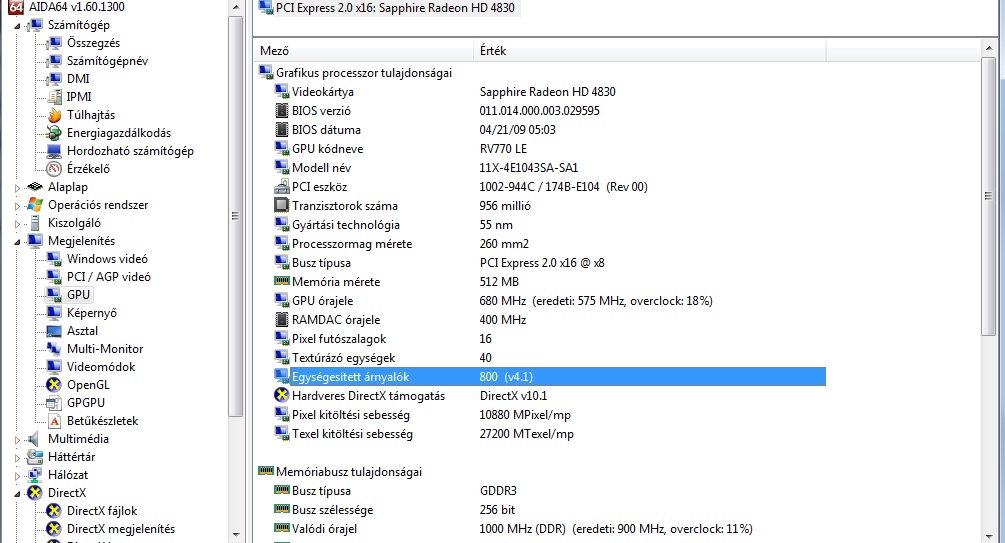The height and width of the screenshot is (543, 1005).
Task: Collapse the Megjelenítés tree node
Action: 17,242
